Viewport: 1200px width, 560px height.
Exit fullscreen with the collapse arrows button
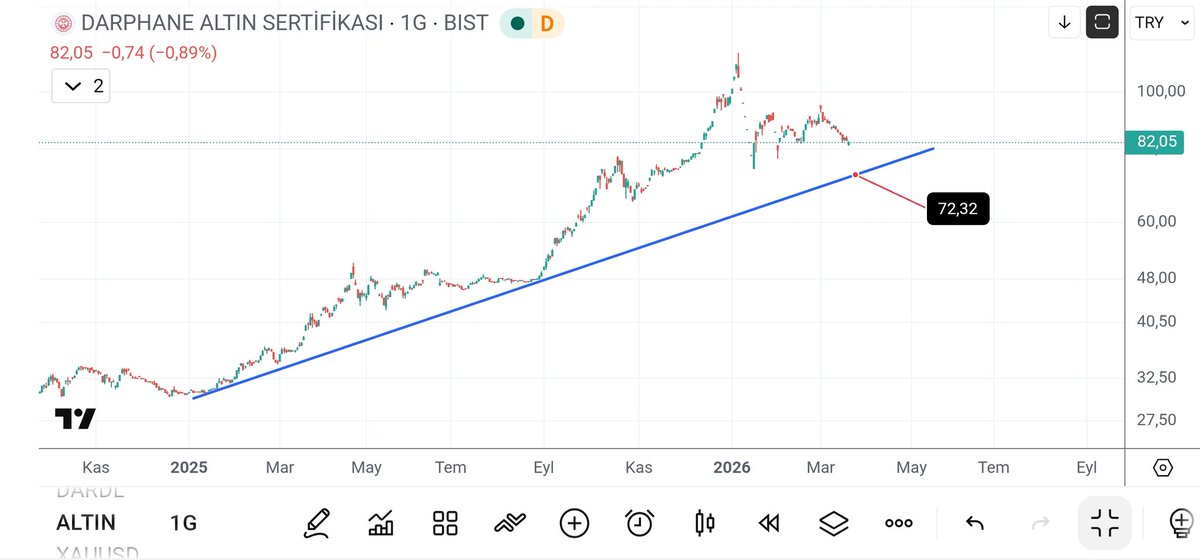pos(1105,522)
